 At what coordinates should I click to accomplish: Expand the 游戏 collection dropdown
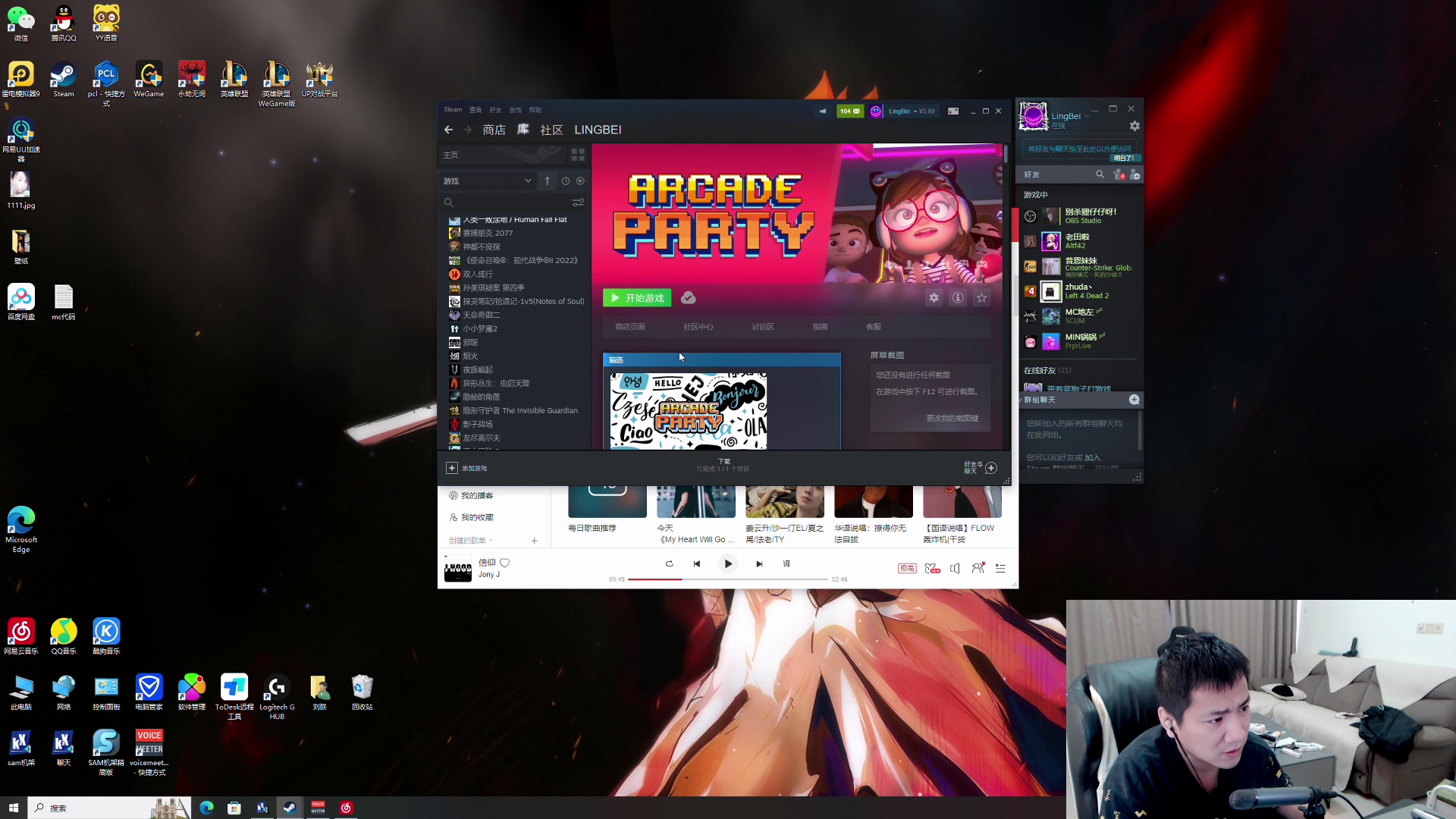(x=487, y=181)
